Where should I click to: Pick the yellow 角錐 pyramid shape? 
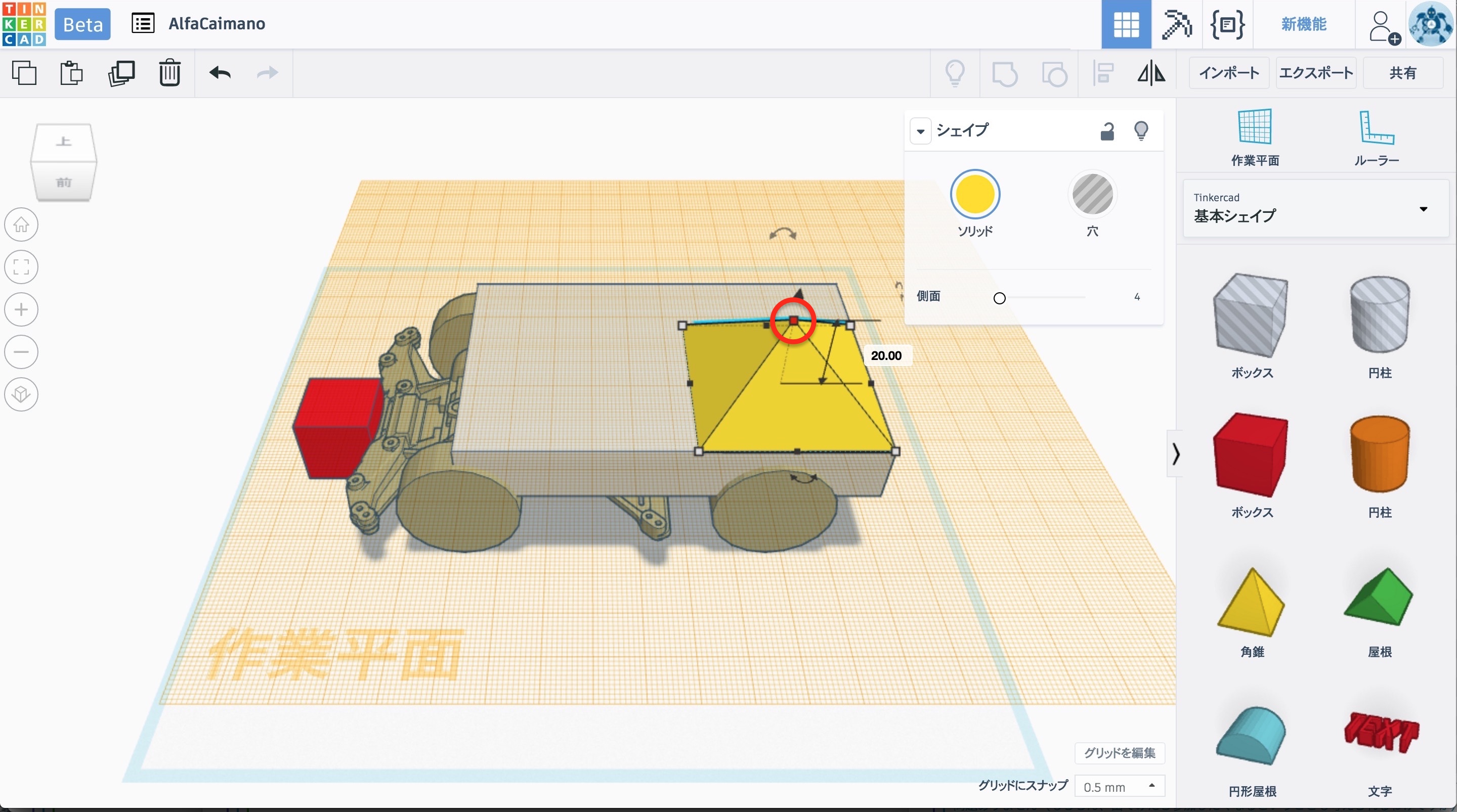tap(1251, 603)
